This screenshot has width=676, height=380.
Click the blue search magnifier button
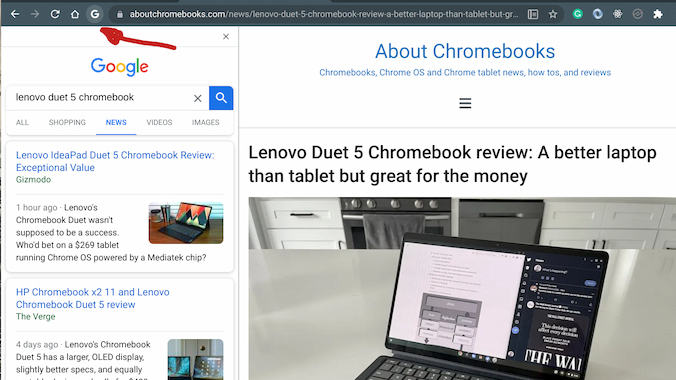click(x=221, y=98)
